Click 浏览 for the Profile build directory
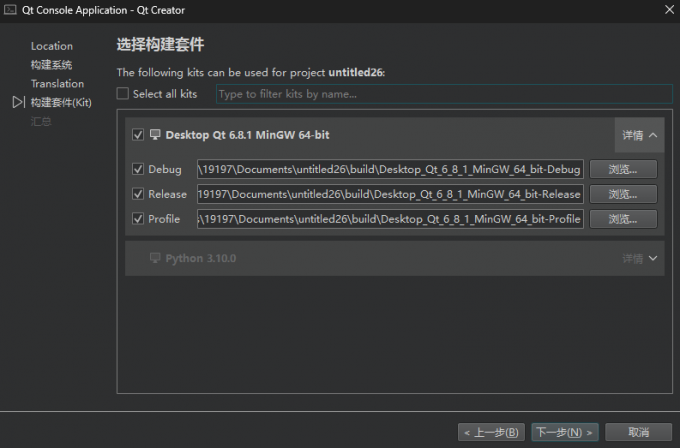Screen dimensions: 680x448 622,219
